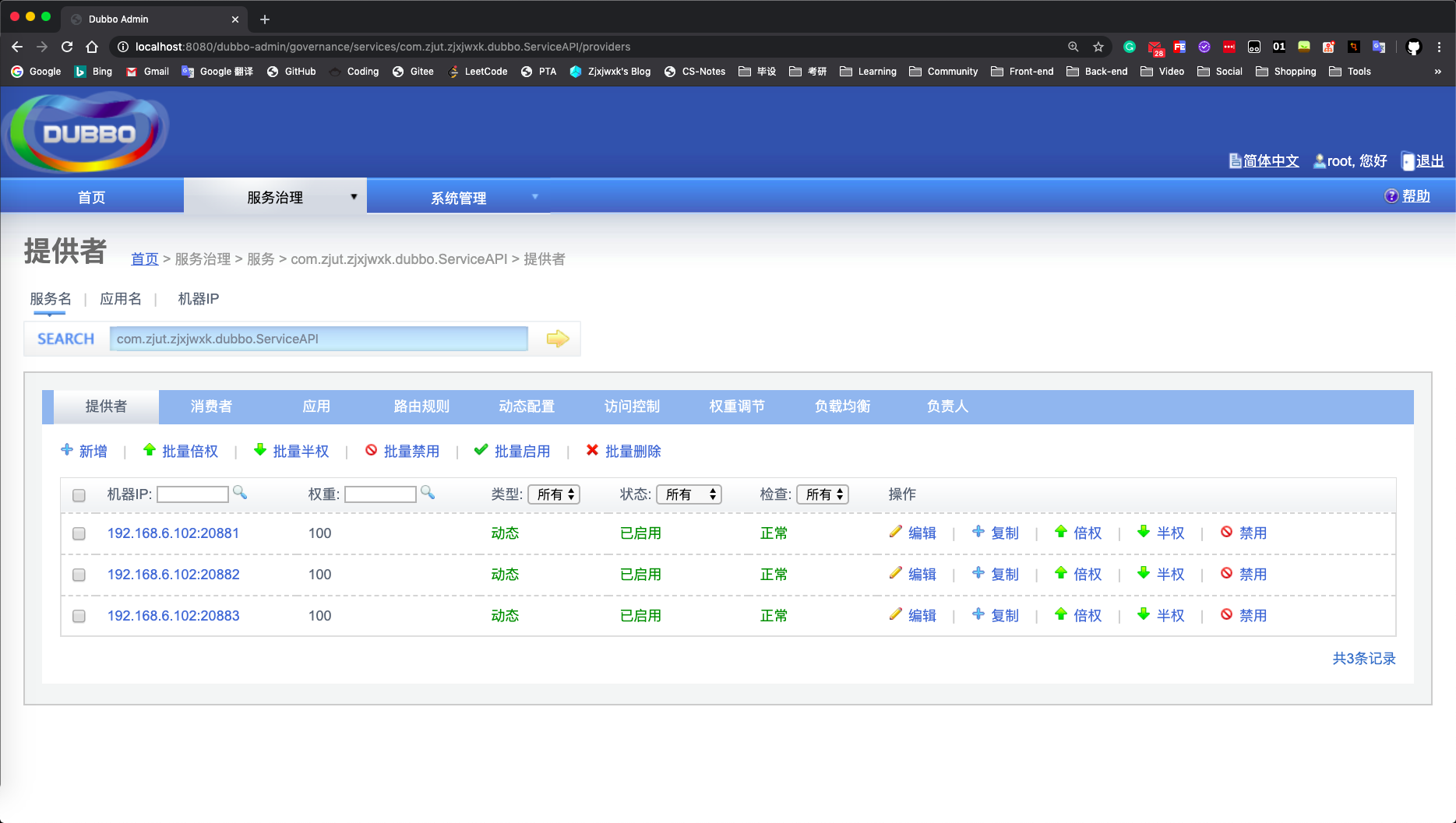The image size is (1456, 823).
Task: Click the 权重 filter text box
Action: click(x=380, y=494)
